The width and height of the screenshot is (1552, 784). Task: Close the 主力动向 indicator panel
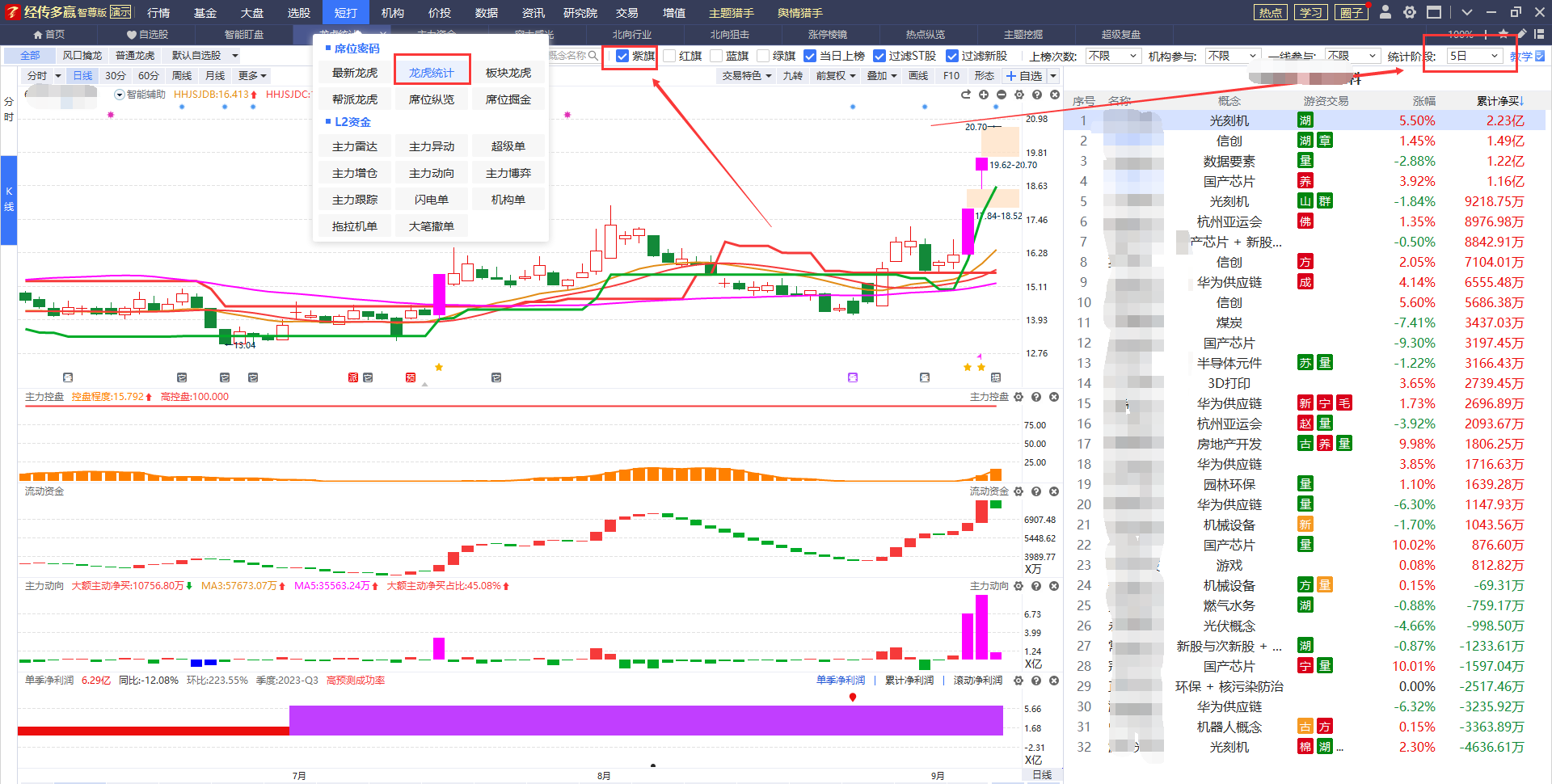coord(1054,586)
